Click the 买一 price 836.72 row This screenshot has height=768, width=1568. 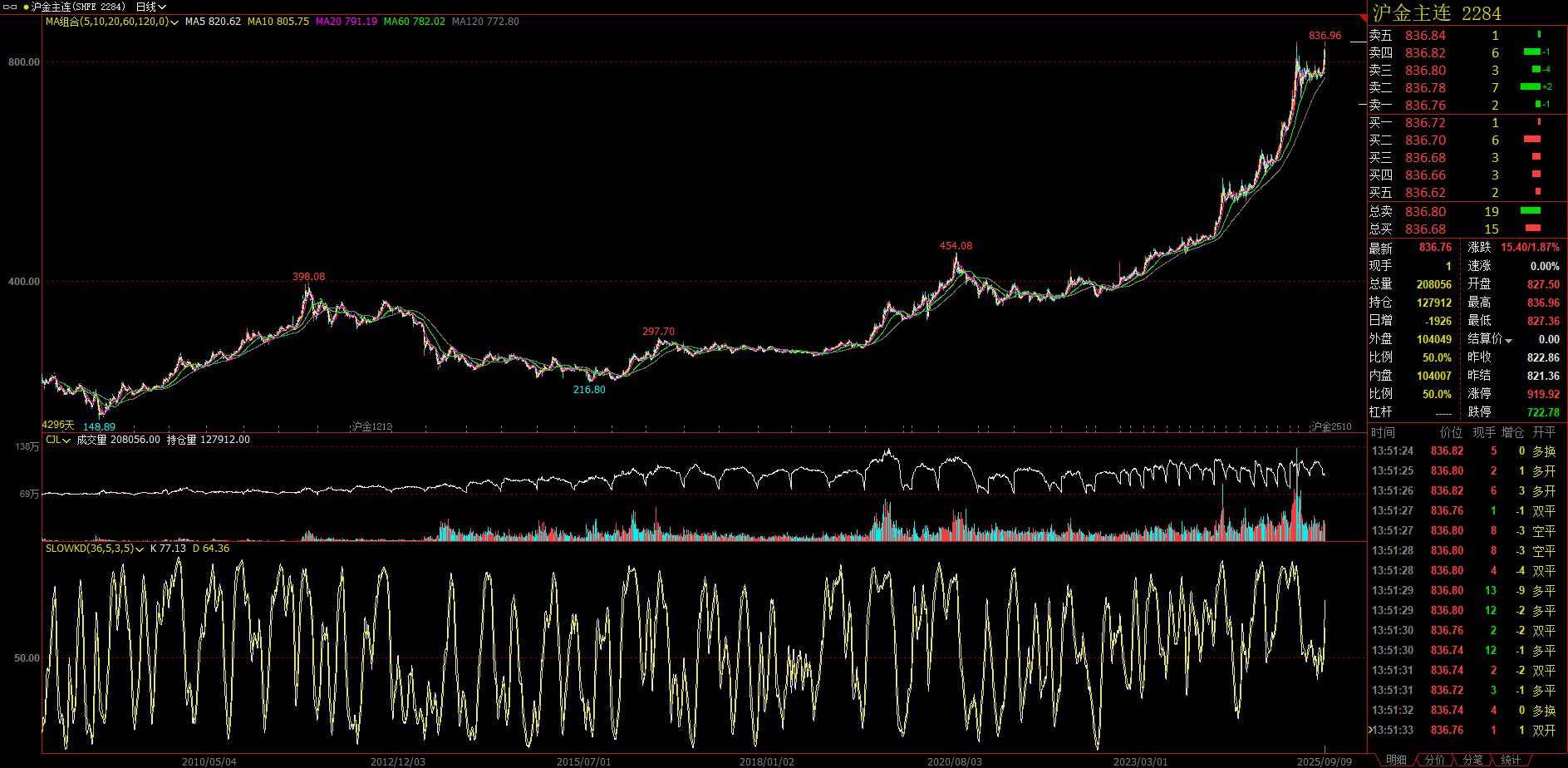[1425, 123]
